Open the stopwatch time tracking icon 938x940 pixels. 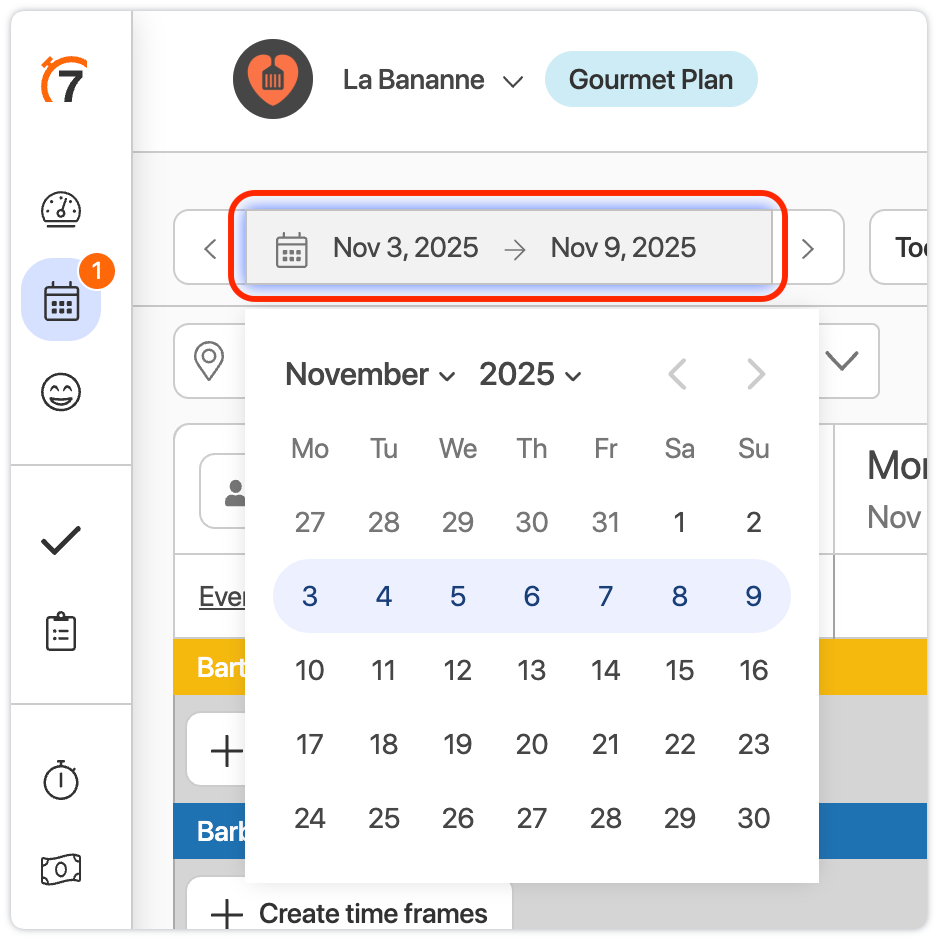(x=61, y=780)
